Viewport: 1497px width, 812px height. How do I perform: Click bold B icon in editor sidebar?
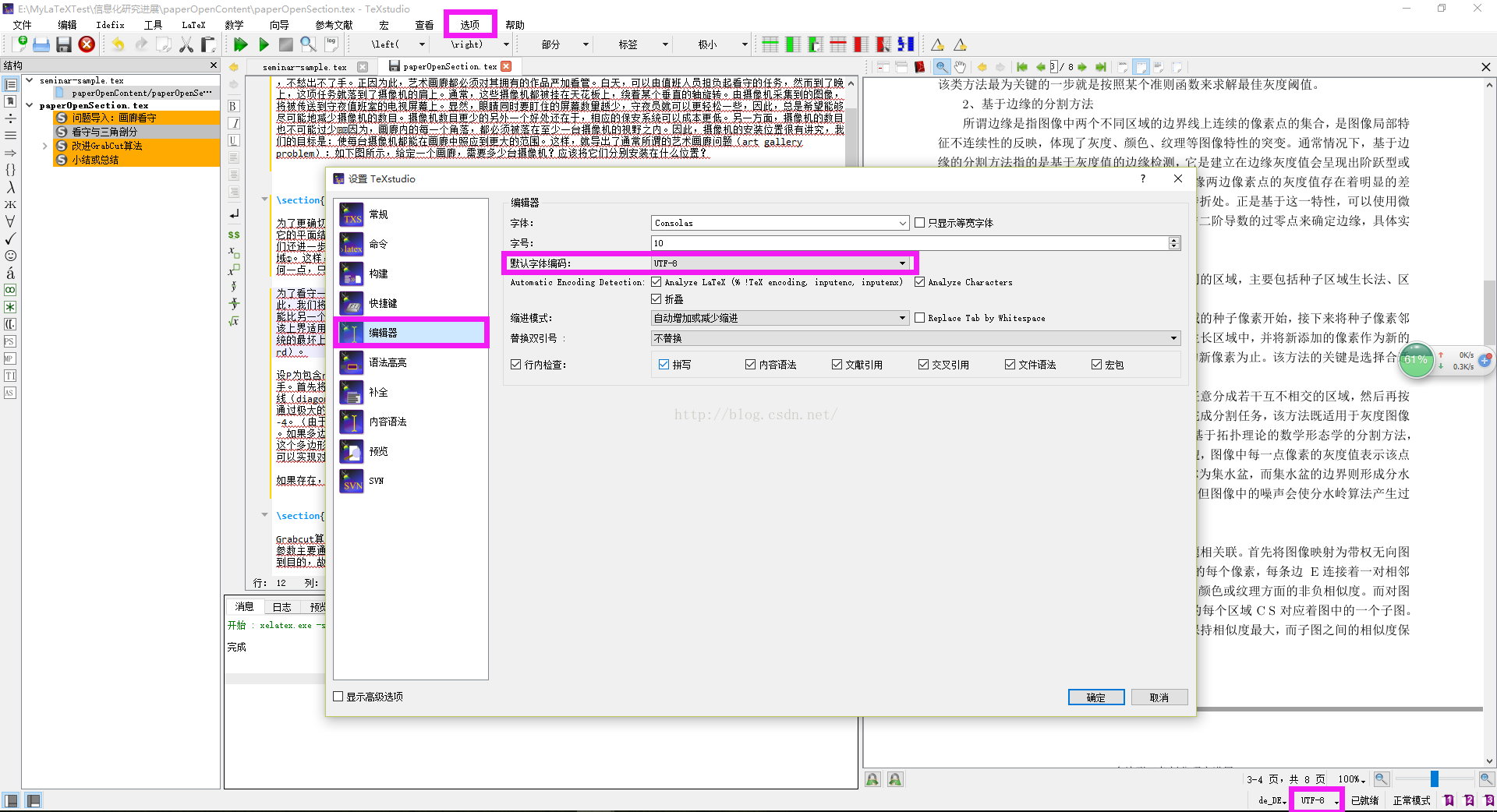coord(233,106)
